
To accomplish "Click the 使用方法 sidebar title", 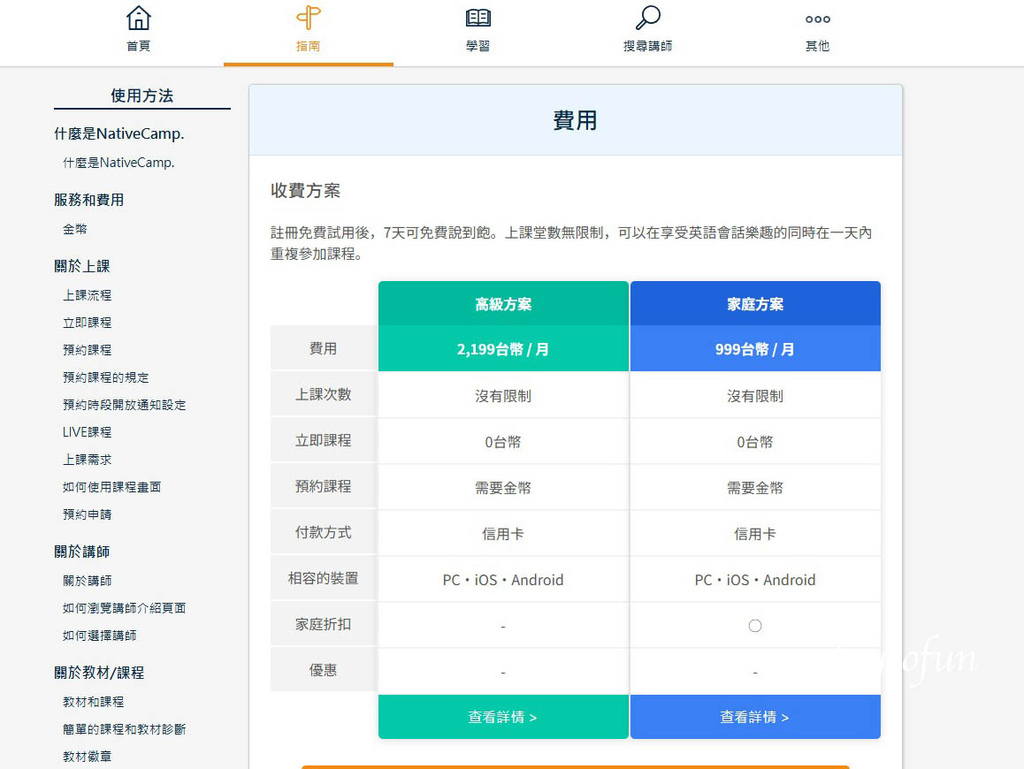I will 142,95.
